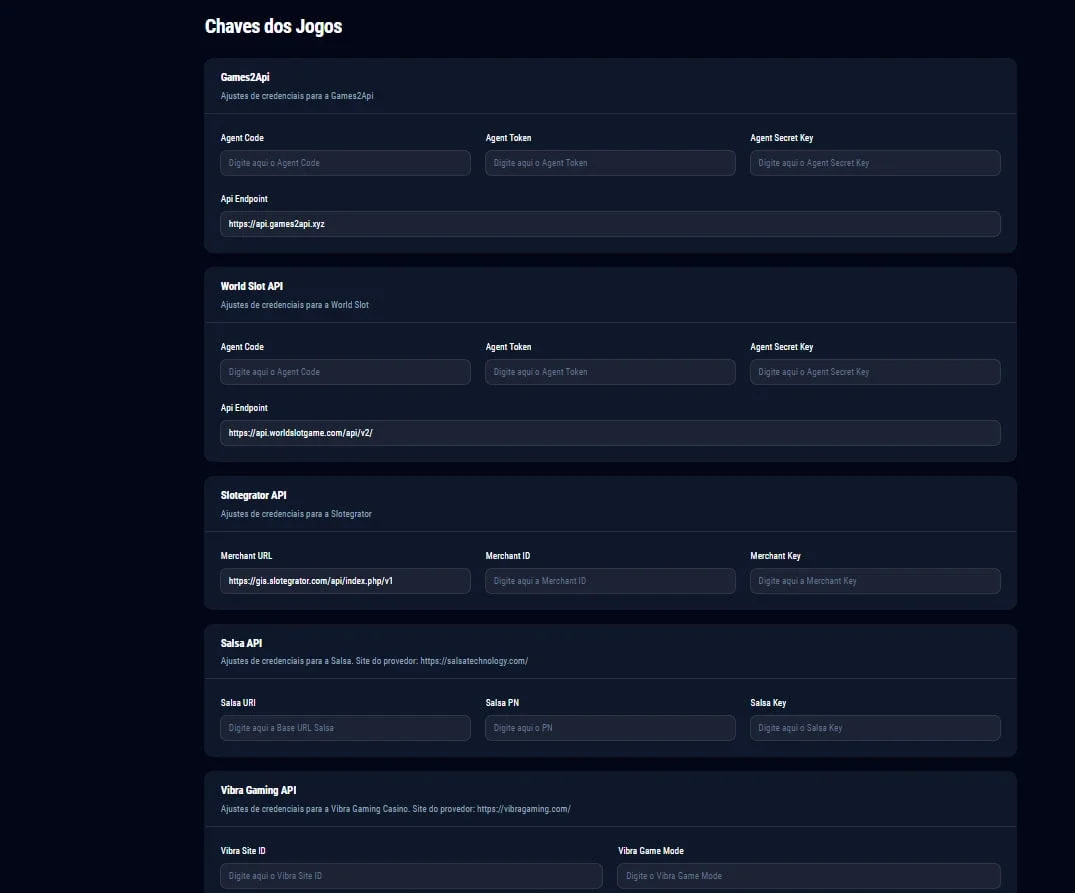This screenshot has height=893, width=1075.
Task: Focus the World Slot Agent Code field
Action: [x=345, y=372]
